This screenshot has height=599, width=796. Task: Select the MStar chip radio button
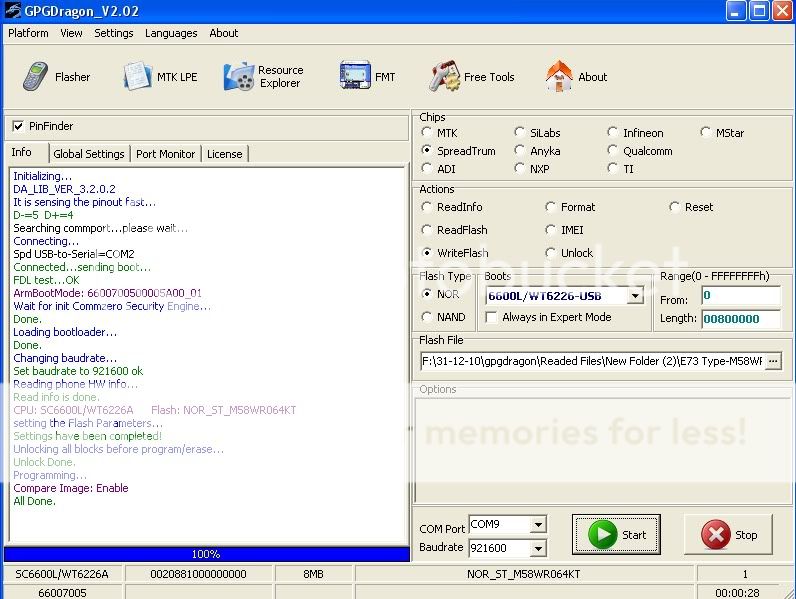[x=706, y=132]
